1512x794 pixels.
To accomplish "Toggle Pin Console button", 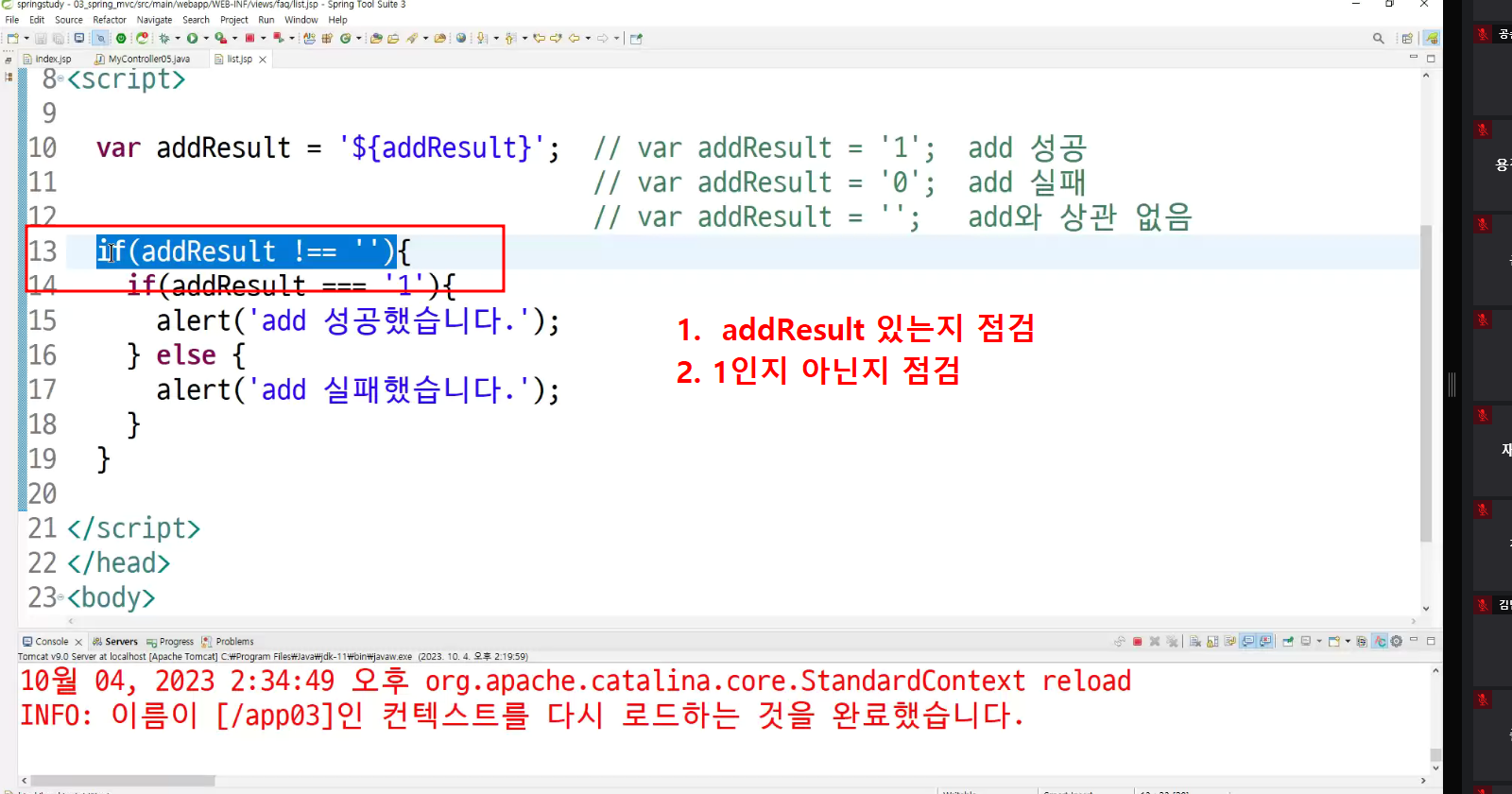I will click(1288, 642).
